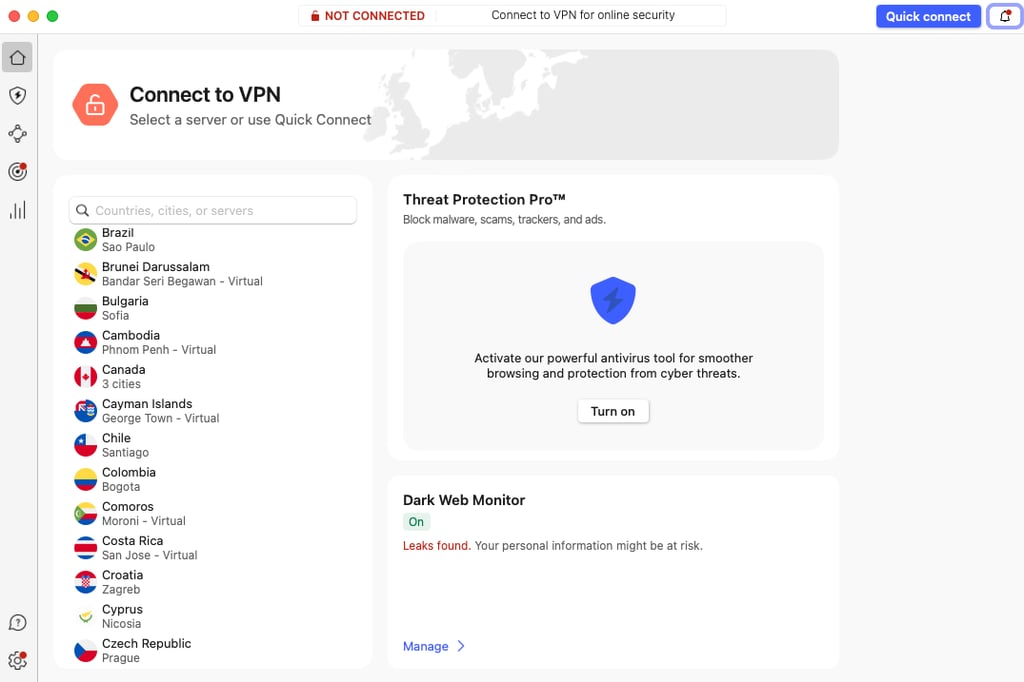
Task: Open help chat icon in sidebar
Action: click(18, 623)
